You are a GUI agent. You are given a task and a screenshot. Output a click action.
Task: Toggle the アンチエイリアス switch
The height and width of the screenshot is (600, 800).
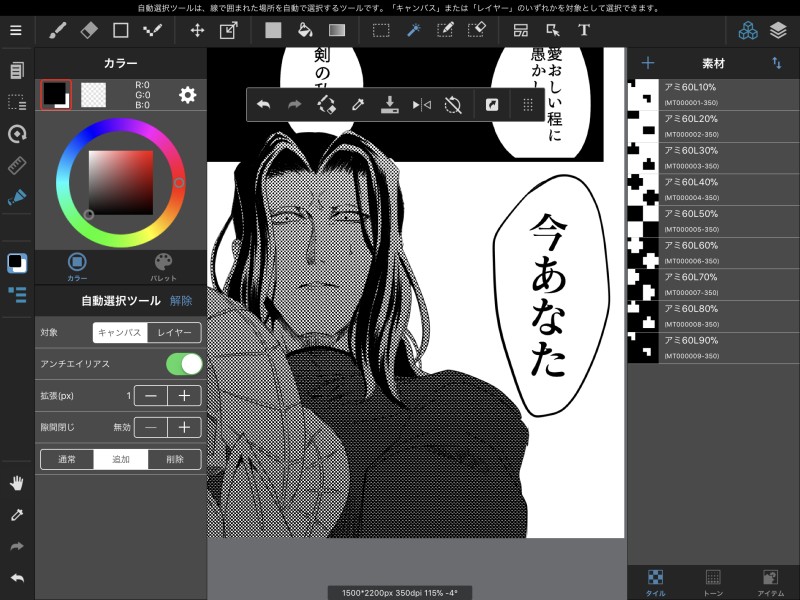tap(184, 364)
